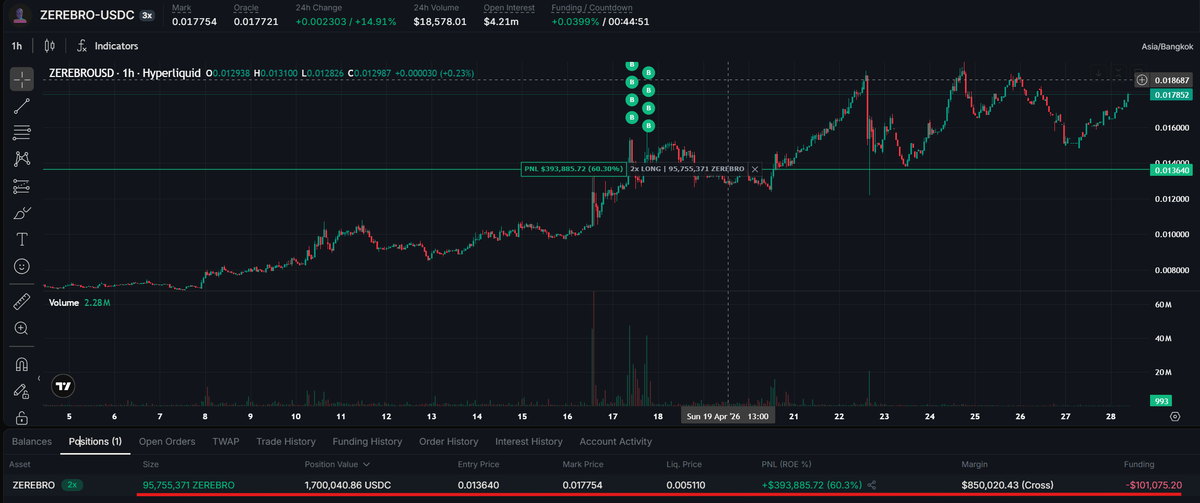Select the Positions (1) tab
1200x503 pixels.
[x=95, y=441]
